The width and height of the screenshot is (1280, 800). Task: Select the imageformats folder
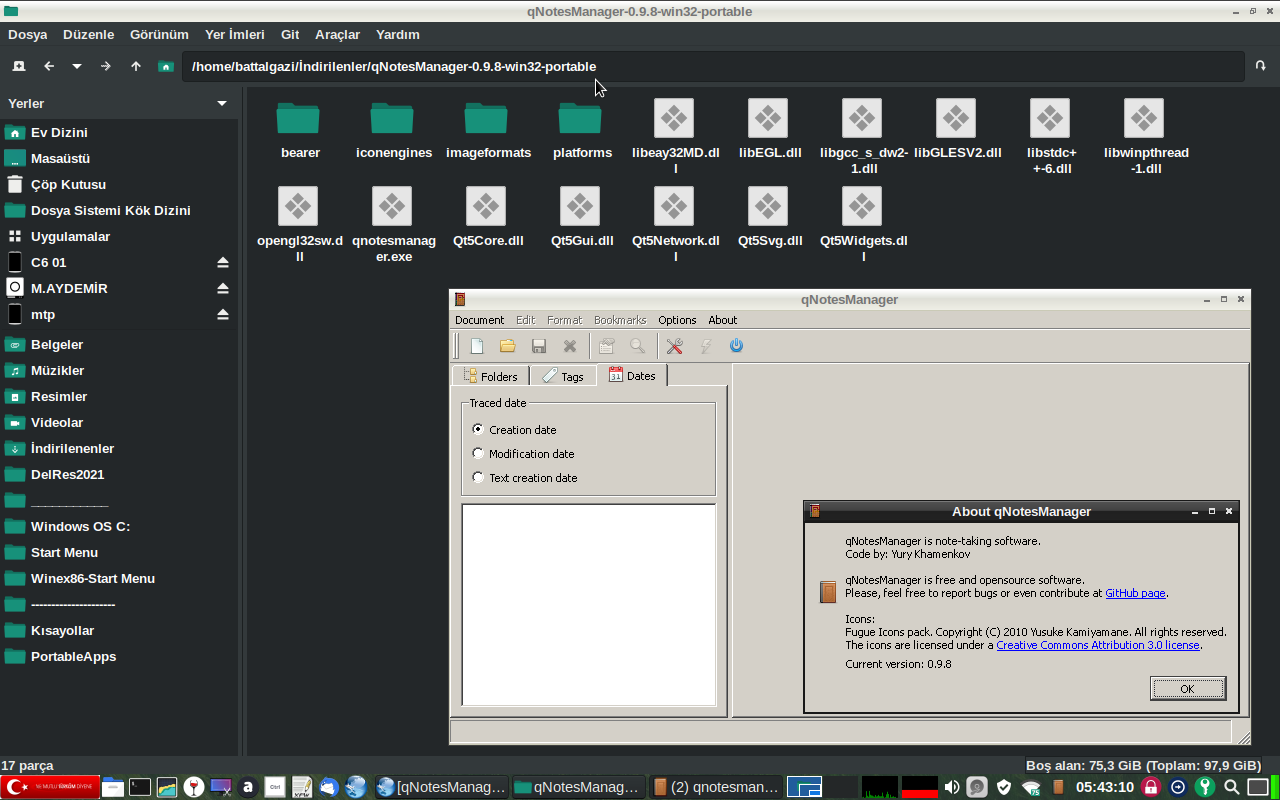click(x=486, y=118)
